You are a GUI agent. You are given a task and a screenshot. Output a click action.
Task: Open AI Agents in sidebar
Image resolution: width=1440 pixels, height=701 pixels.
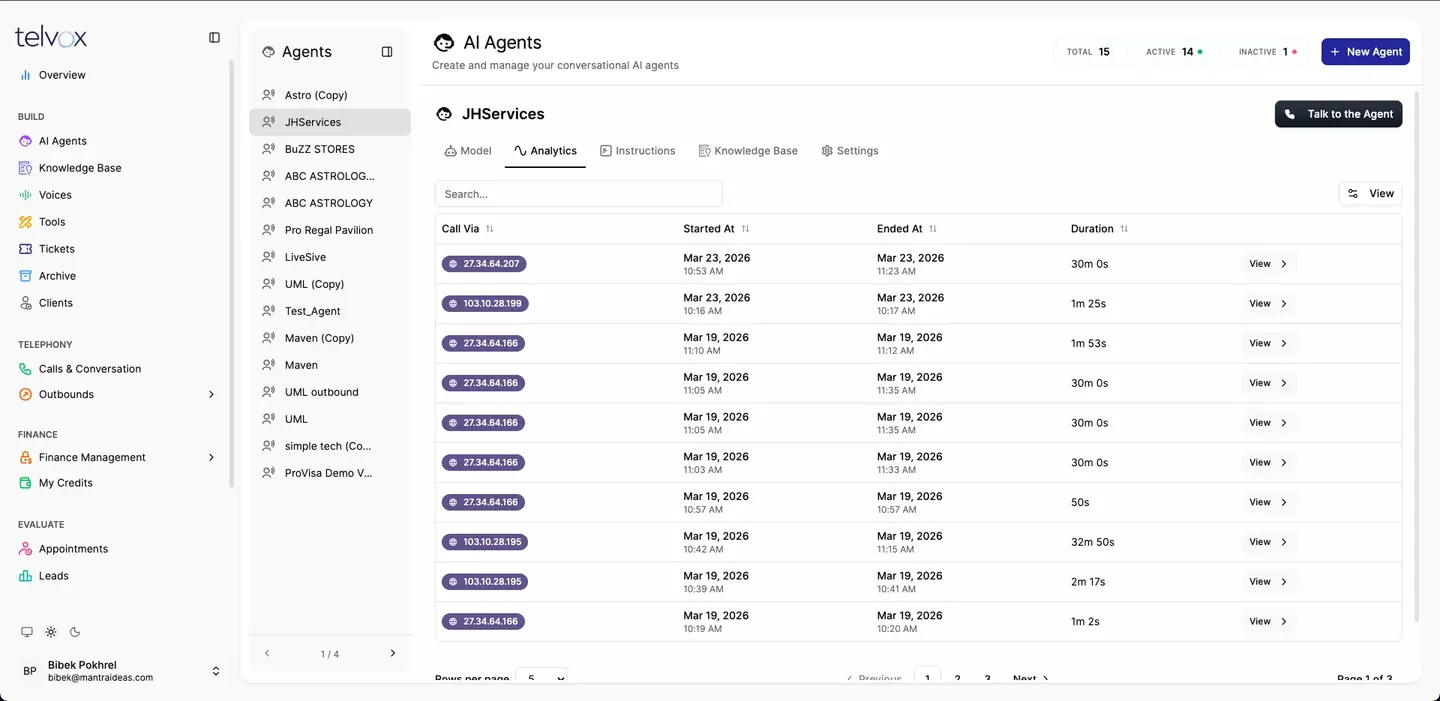pyautogui.click(x=63, y=141)
